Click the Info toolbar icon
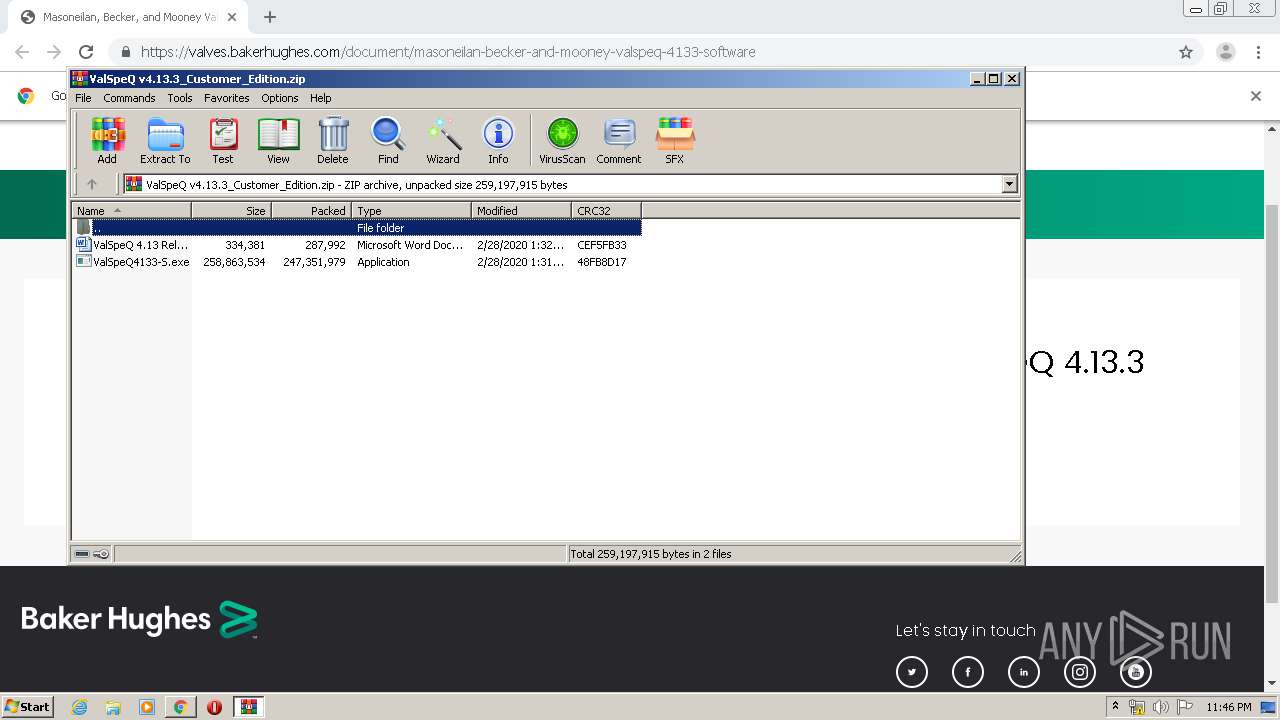Image resolution: width=1280 pixels, height=720 pixels. [498, 140]
